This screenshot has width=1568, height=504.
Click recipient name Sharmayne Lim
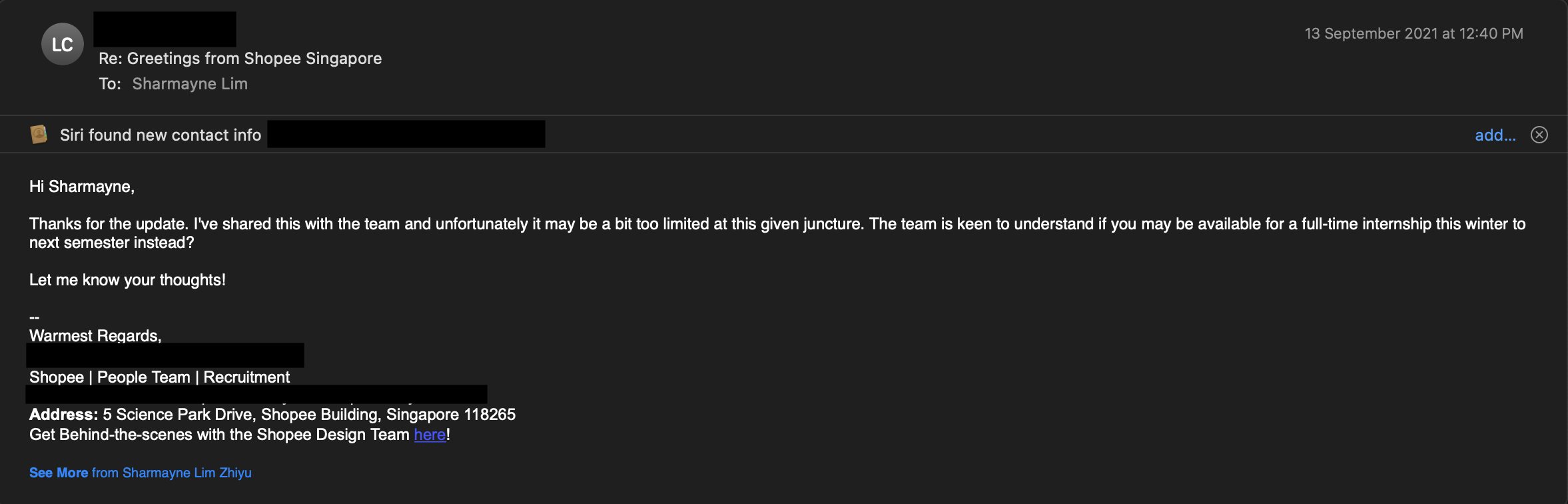(190, 84)
